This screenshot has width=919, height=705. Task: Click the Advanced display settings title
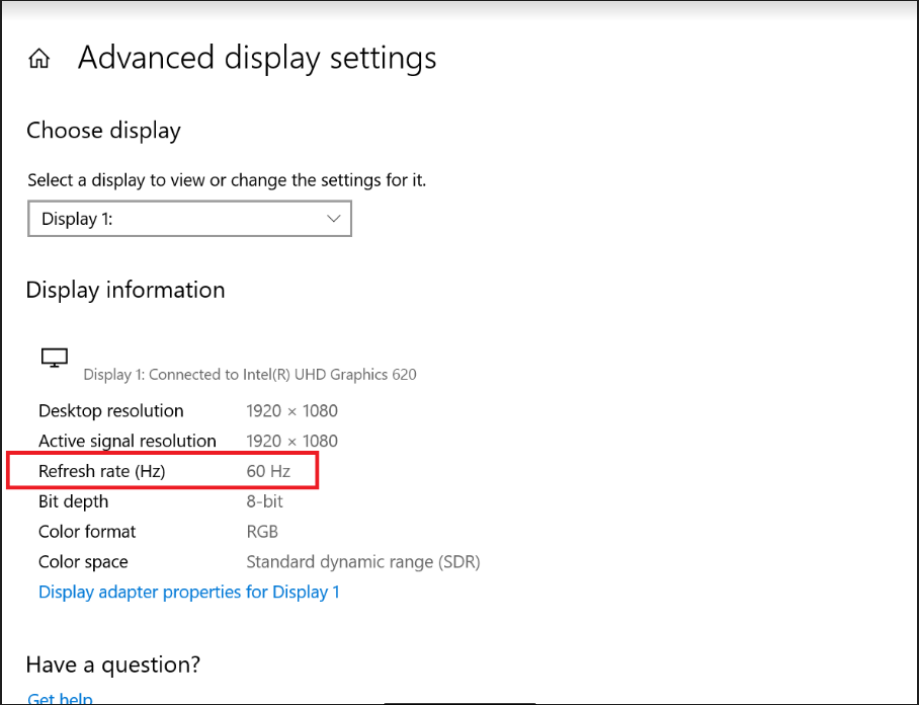pos(257,58)
